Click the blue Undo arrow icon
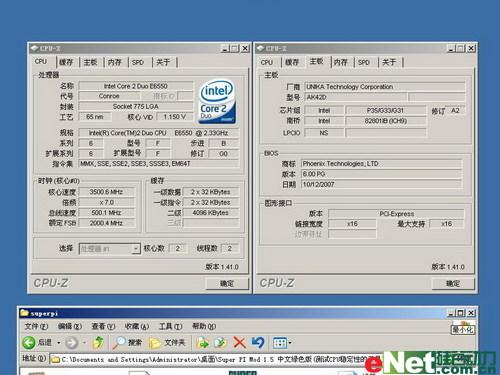 tap(258, 342)
